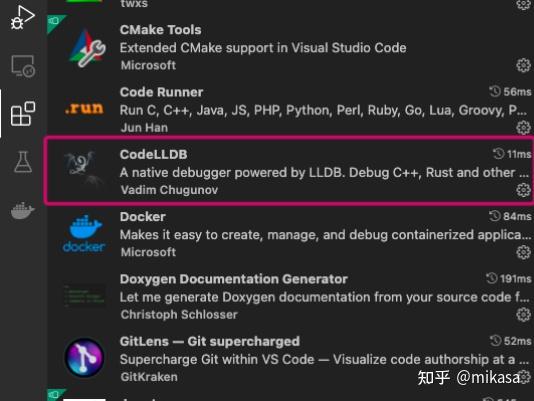Open the Docker extension title

coord(143,217)
